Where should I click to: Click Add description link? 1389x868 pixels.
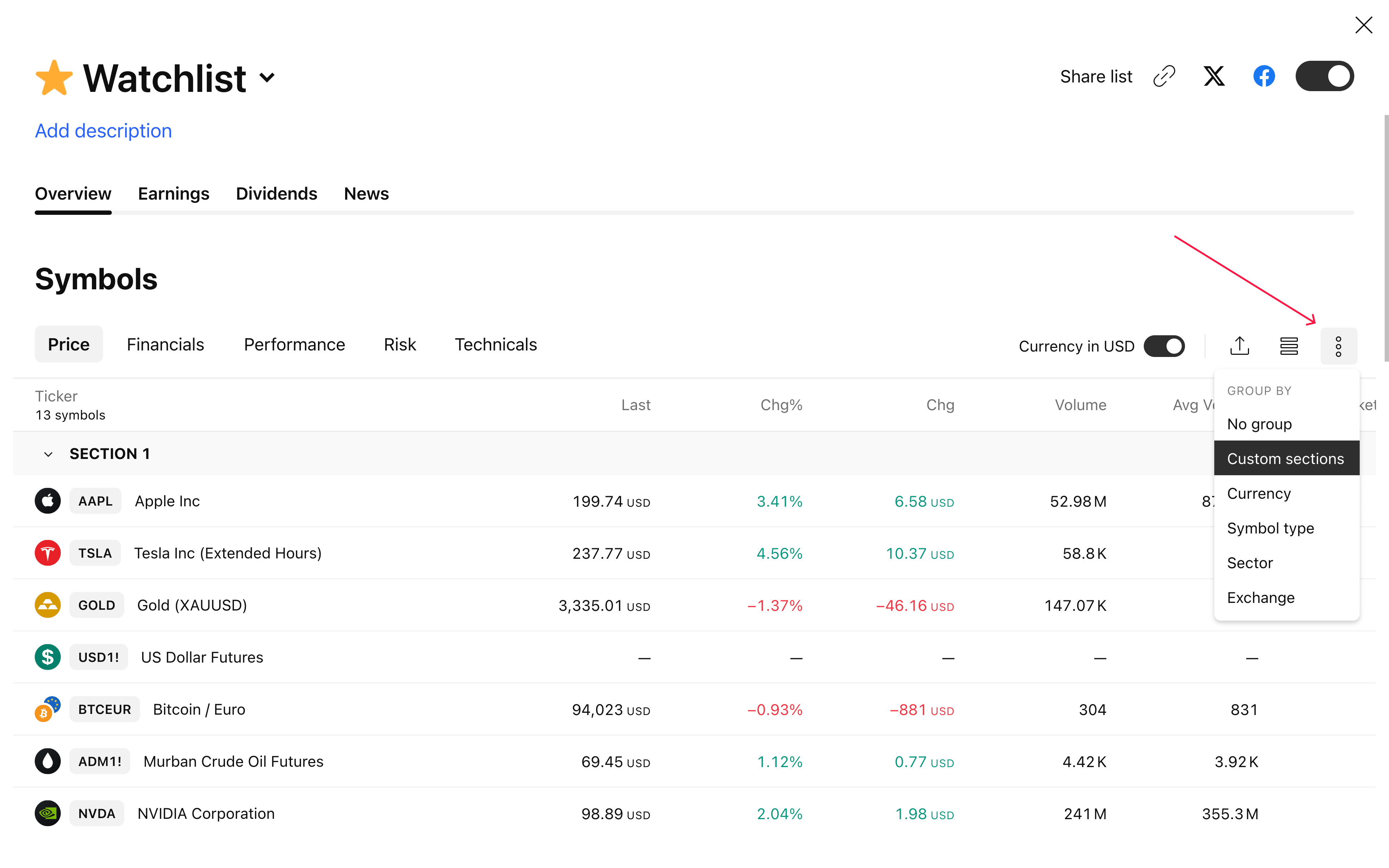[x=103, y=131]
